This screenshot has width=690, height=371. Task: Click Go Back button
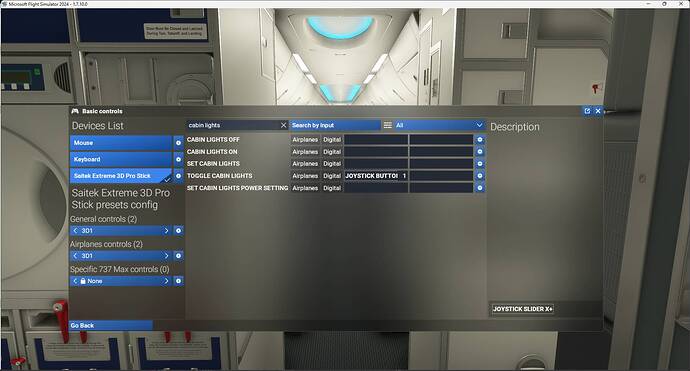pos(111,325)
